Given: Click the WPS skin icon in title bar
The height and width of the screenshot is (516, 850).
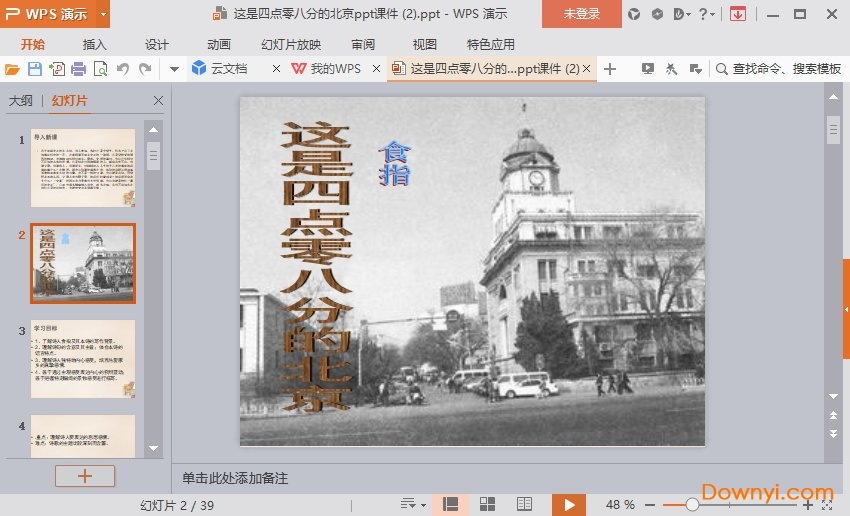Looking at the screenshot, I should [x=634, y=14].
